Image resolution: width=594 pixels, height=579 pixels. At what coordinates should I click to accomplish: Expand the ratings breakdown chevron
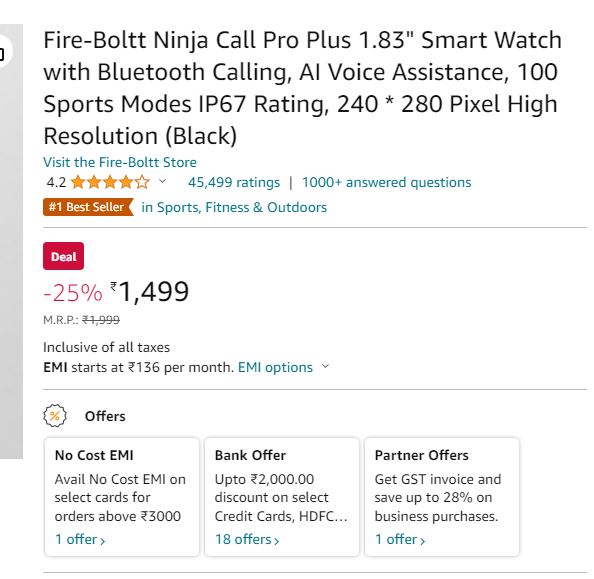[x=162, y=181]
